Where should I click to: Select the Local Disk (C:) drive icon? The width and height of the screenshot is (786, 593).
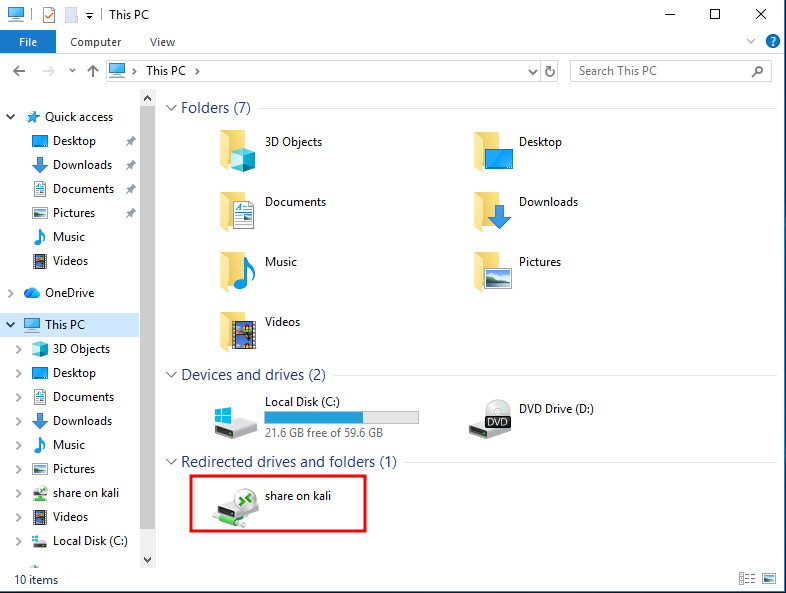tap(236, 421)
